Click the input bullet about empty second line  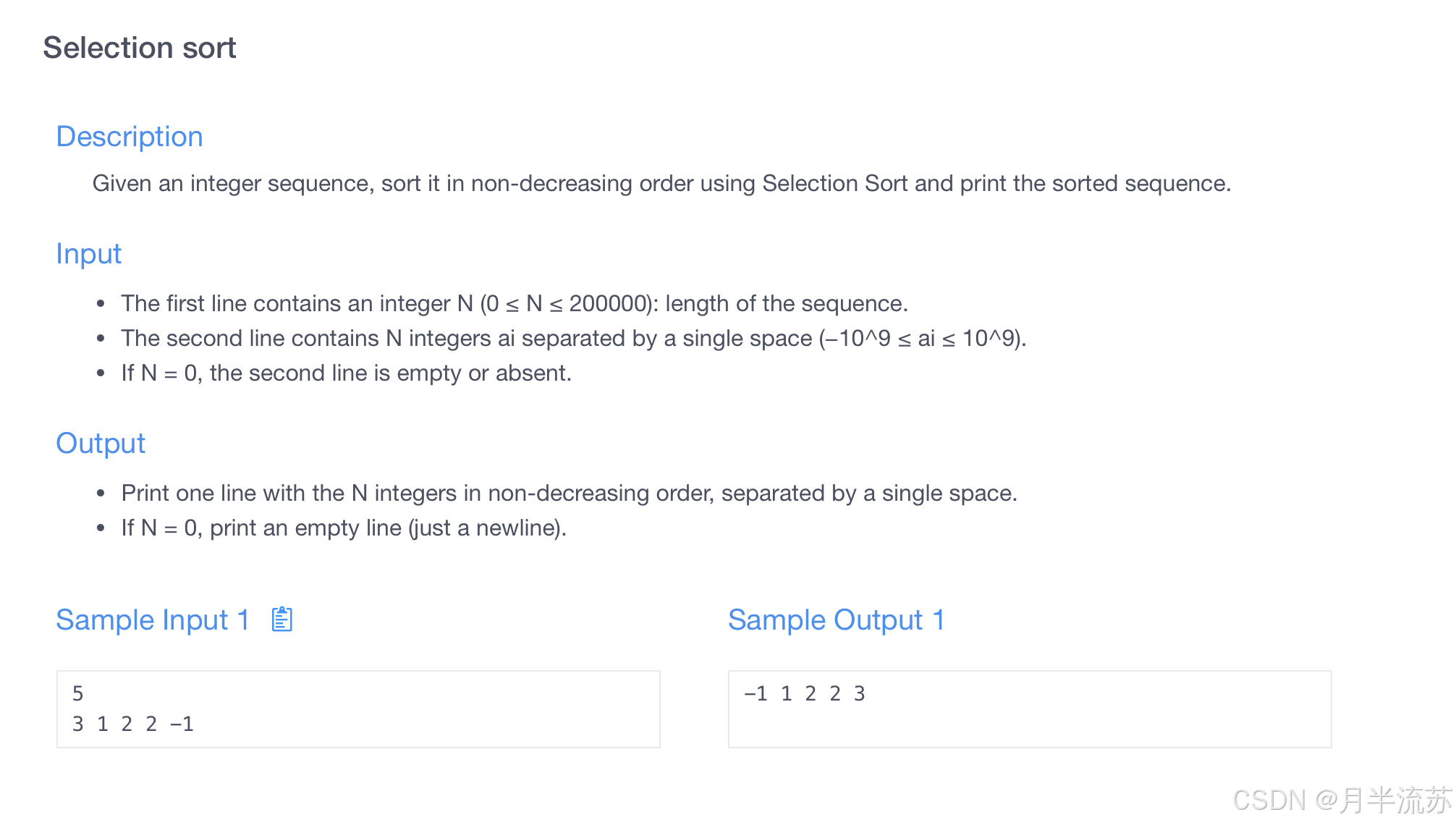(x=347, y=373)
